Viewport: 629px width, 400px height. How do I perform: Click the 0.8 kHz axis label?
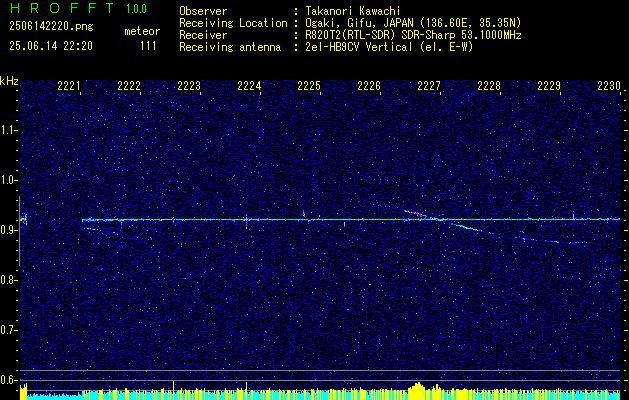pyautogui.click(x=8, y=280)
